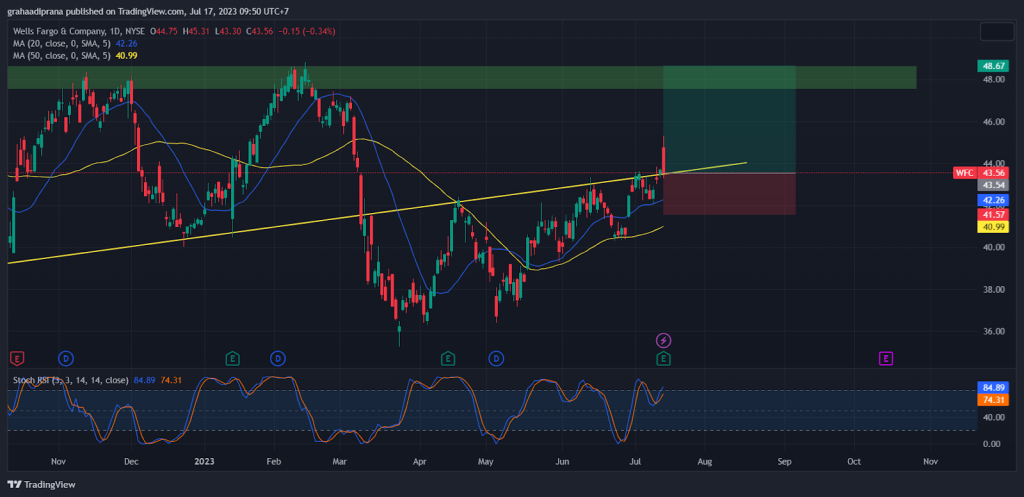Click the Oct label on the time axis
Image resolution: width=1024 pixels, height=497 pixels.
tap(854, 462)
